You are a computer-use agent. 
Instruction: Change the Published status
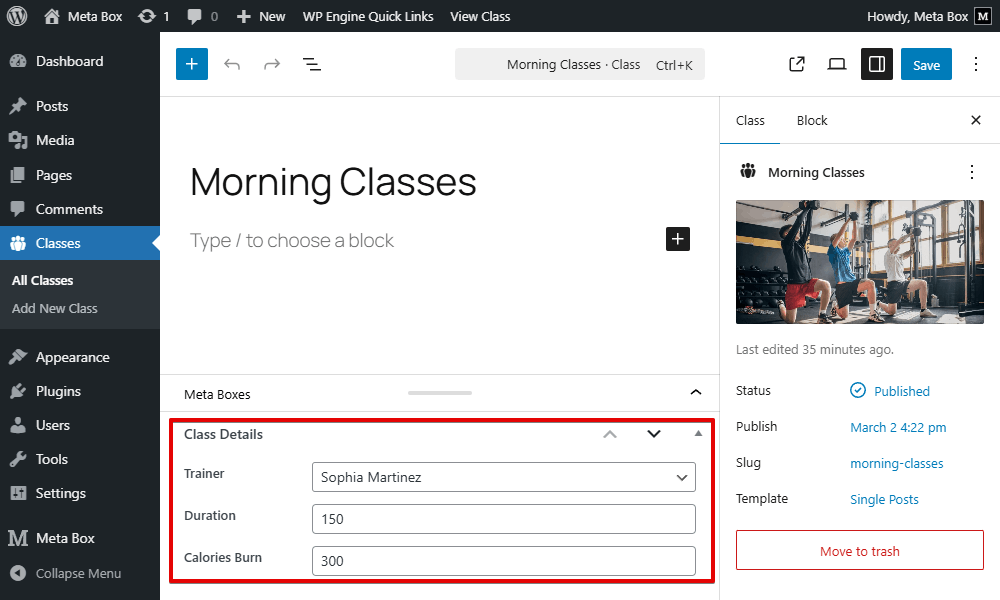[x=890, y=391]
